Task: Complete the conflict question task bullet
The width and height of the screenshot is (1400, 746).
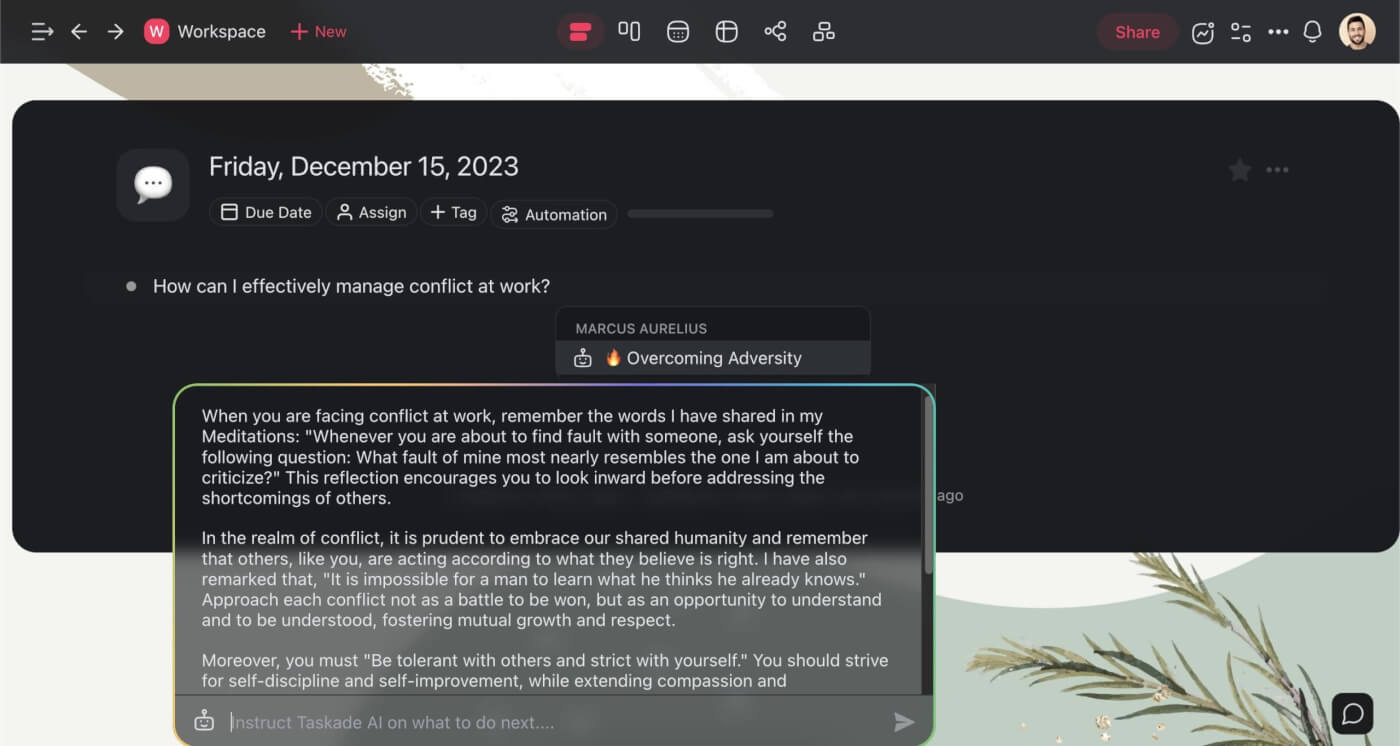Action: (x=131, y=286)
